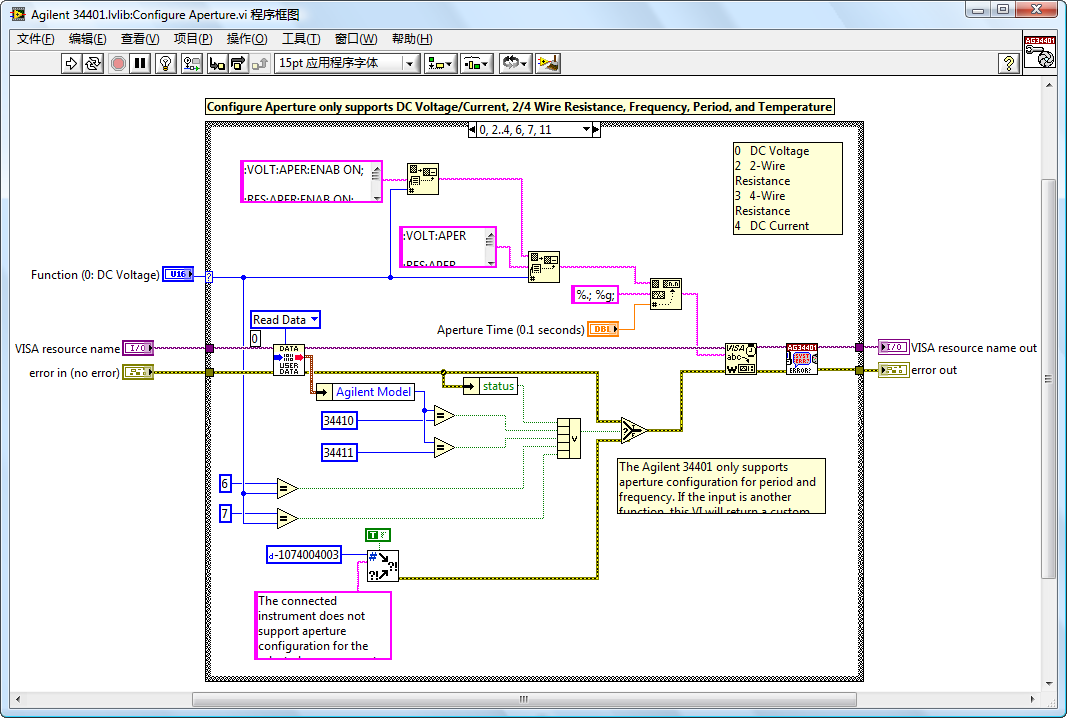The image size is (1067, 718).
Task: Click the Step Over button
Action: point(238,63)
